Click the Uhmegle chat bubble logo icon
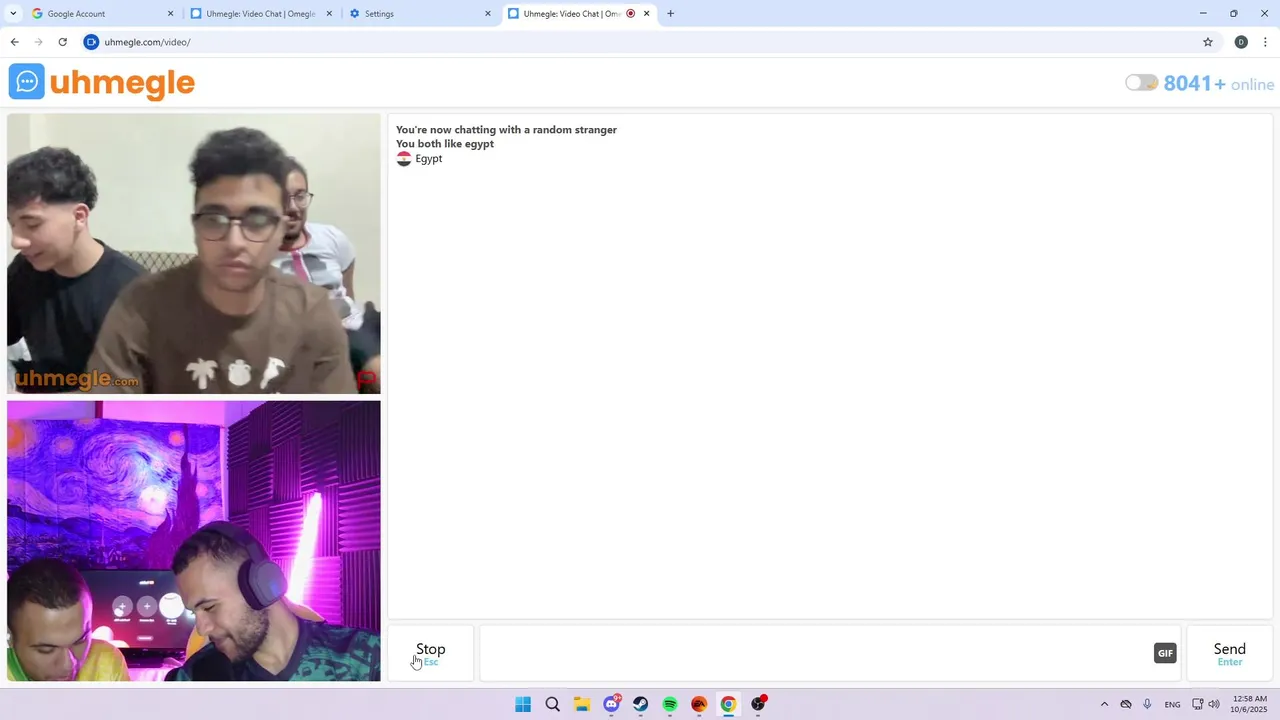 (27, 82)
